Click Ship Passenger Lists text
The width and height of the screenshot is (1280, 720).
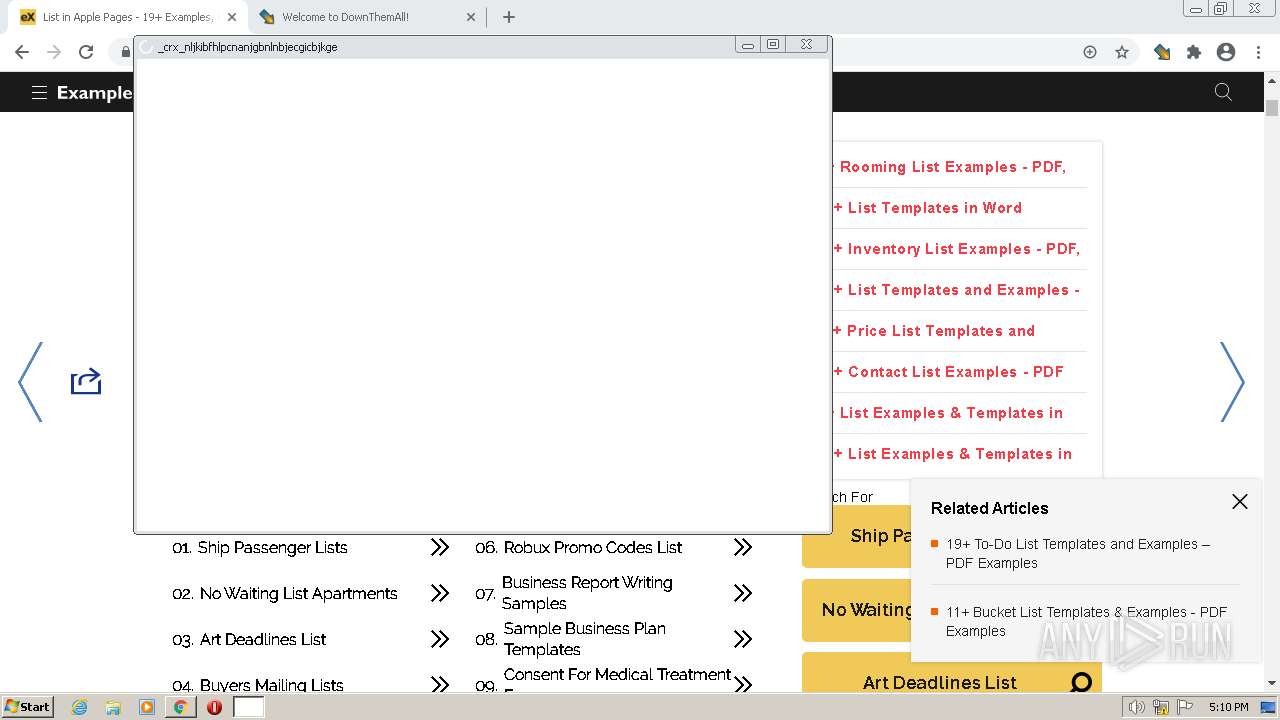(272, 547)
